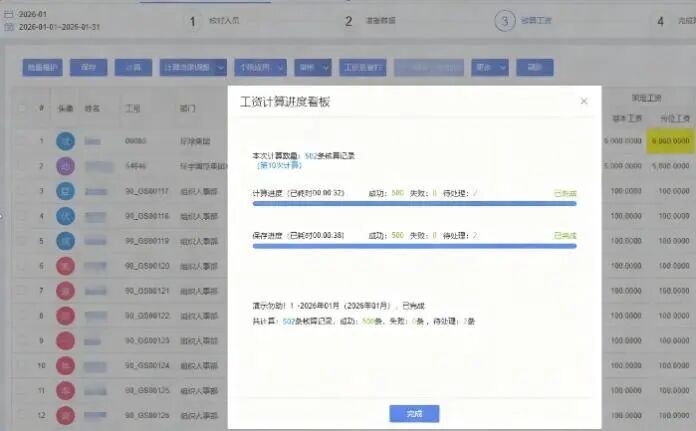Click employee number 90_GS00117
Viewport: 696px width, 431px height.
click(147, 191)
